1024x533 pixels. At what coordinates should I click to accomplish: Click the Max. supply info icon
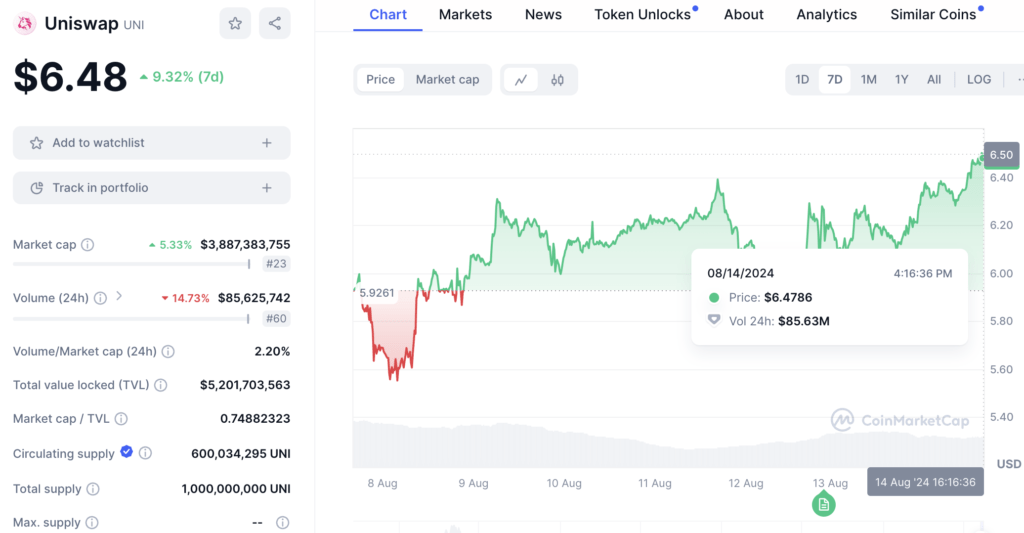pyautogui.click(x=283, y=523)
